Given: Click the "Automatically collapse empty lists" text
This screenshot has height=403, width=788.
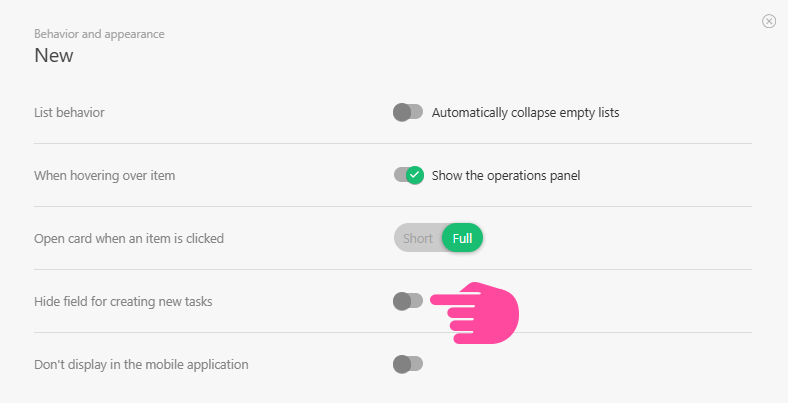Looking at the screenshot, I should click(x=525, y=112).
